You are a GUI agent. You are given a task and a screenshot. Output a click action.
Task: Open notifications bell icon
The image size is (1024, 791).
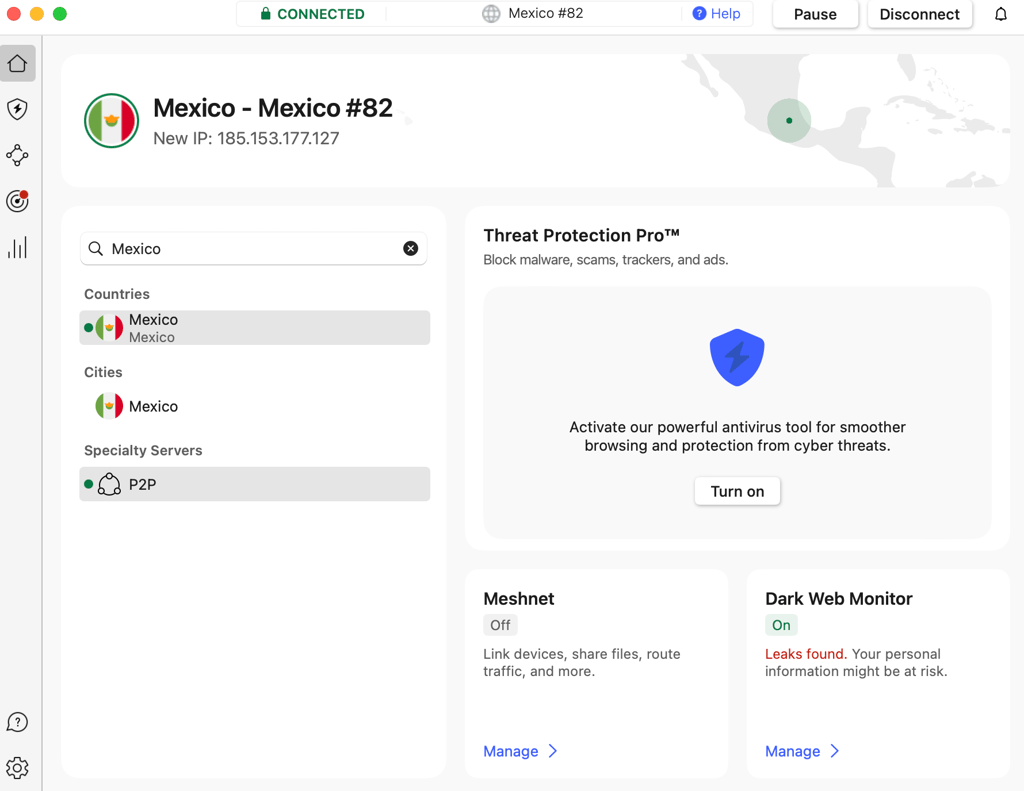[x=1000, y=14]
